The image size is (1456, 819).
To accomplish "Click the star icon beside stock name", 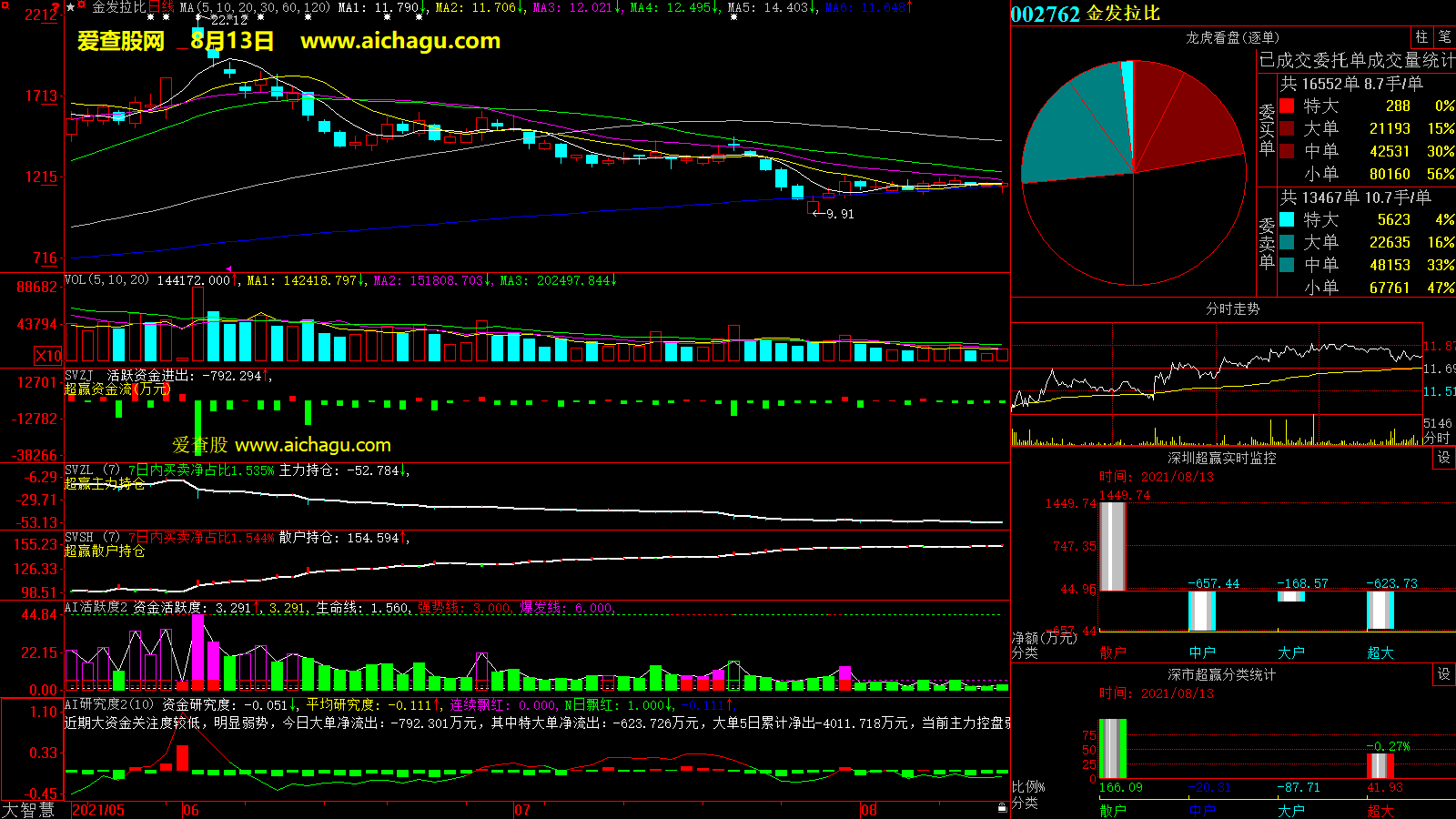I will [x=71, y=7].
